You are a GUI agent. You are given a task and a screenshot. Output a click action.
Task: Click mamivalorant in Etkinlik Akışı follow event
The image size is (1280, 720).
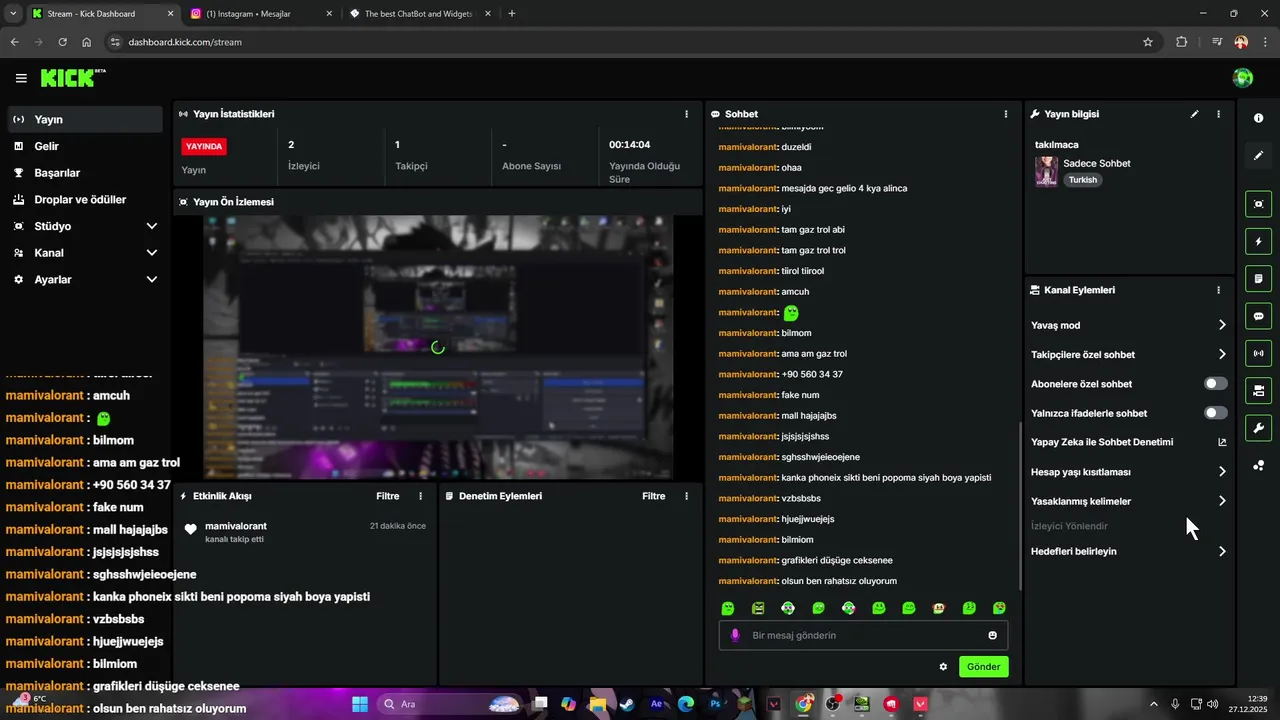[x=236, y=526]
